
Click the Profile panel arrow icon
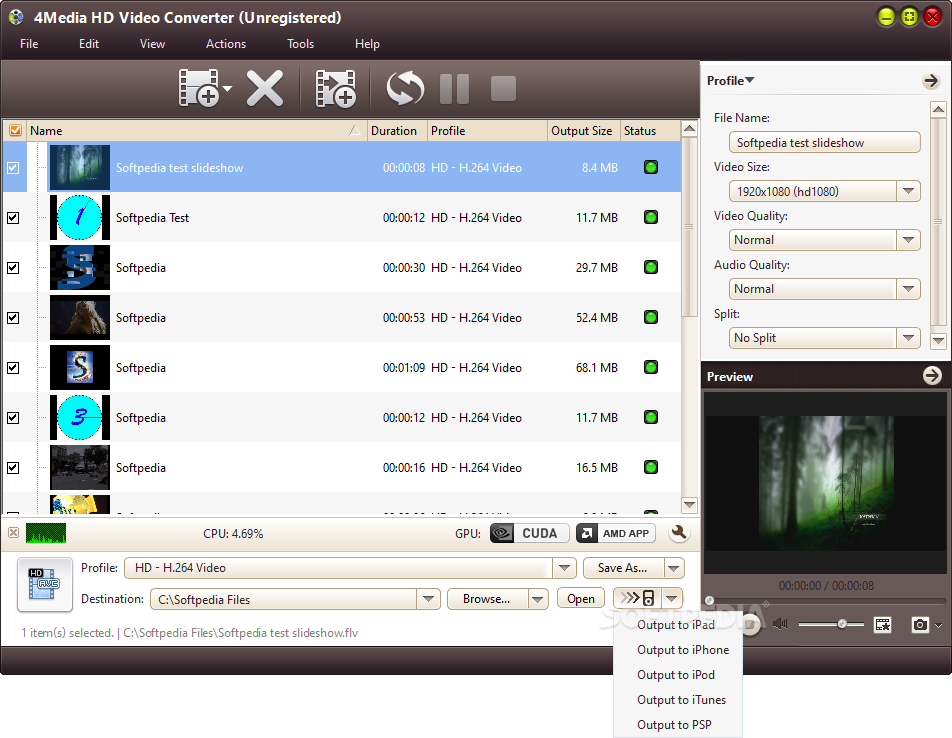coord(931,81)
